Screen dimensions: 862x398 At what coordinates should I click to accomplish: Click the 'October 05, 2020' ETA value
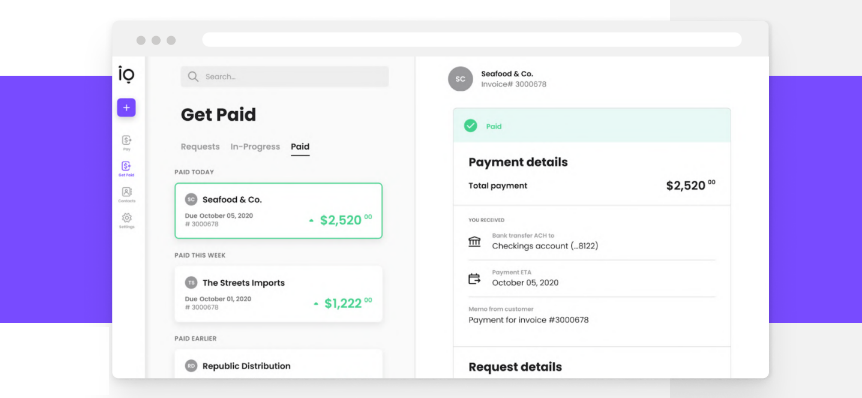coord(525,283)
